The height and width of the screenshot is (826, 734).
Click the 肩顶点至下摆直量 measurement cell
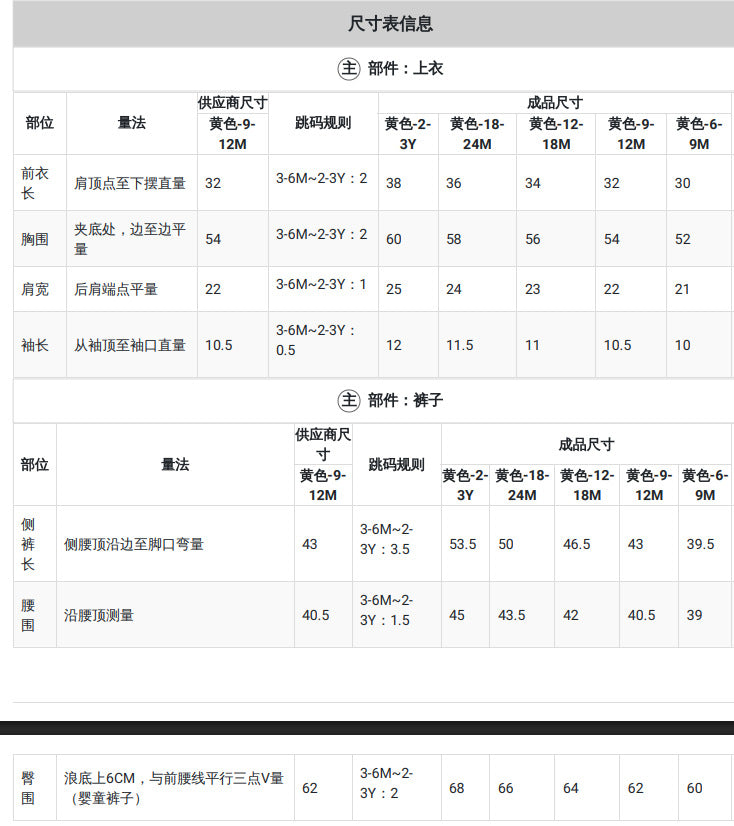(x=132, y=183)
